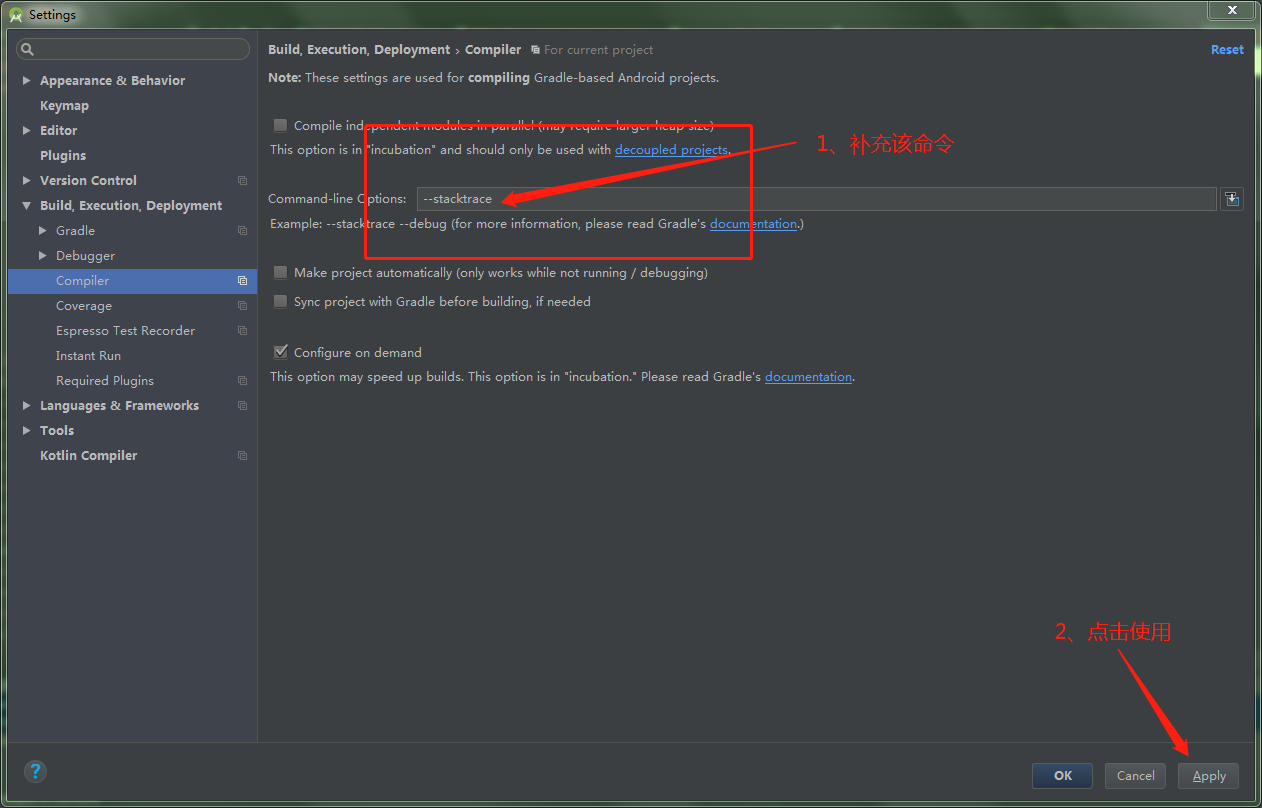Click the Android Studio icon in title bar
This screenshot has width=1262, height=808.
[x=16, y=14]
